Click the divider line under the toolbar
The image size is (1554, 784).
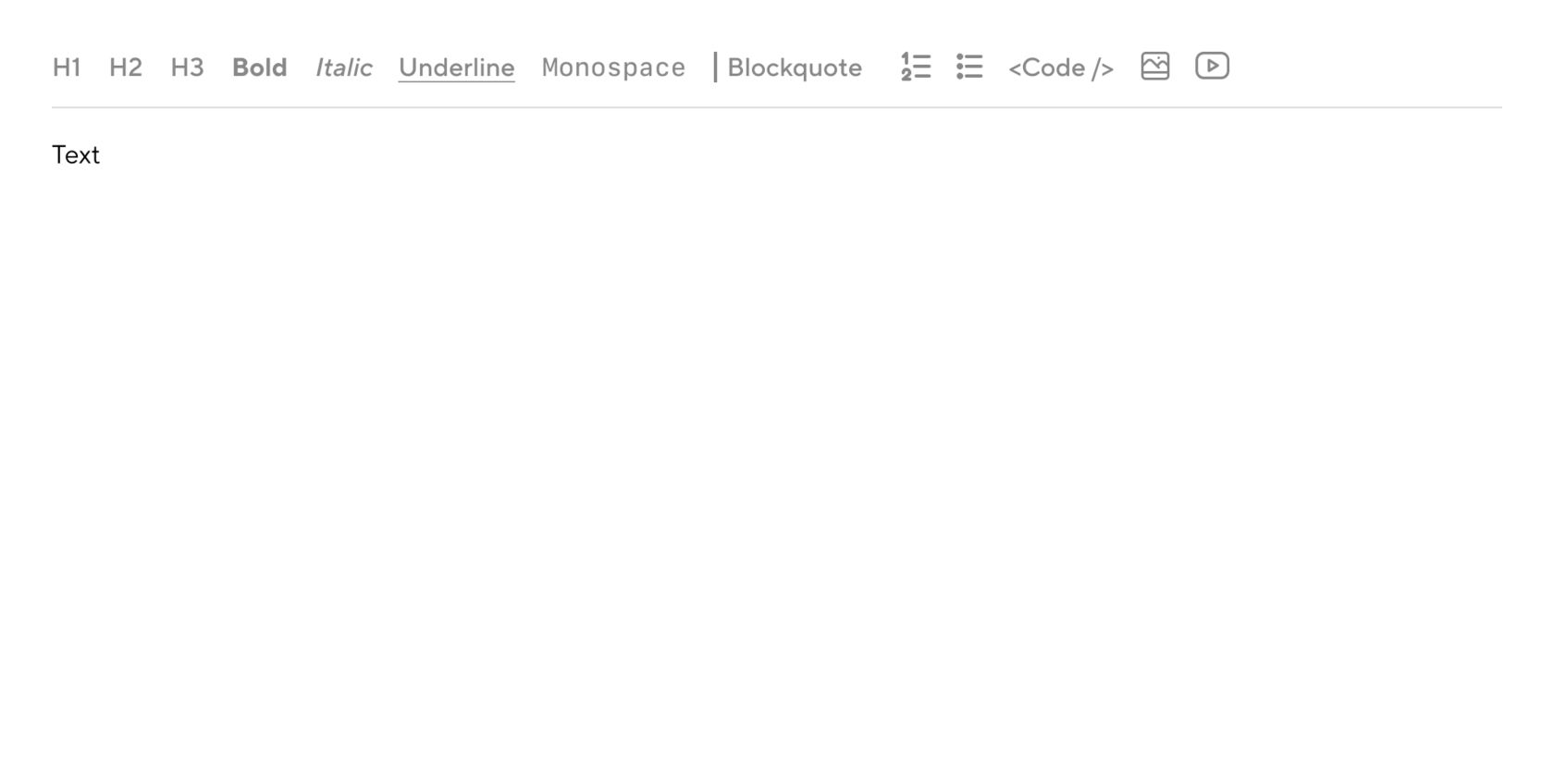pos(777,107)
